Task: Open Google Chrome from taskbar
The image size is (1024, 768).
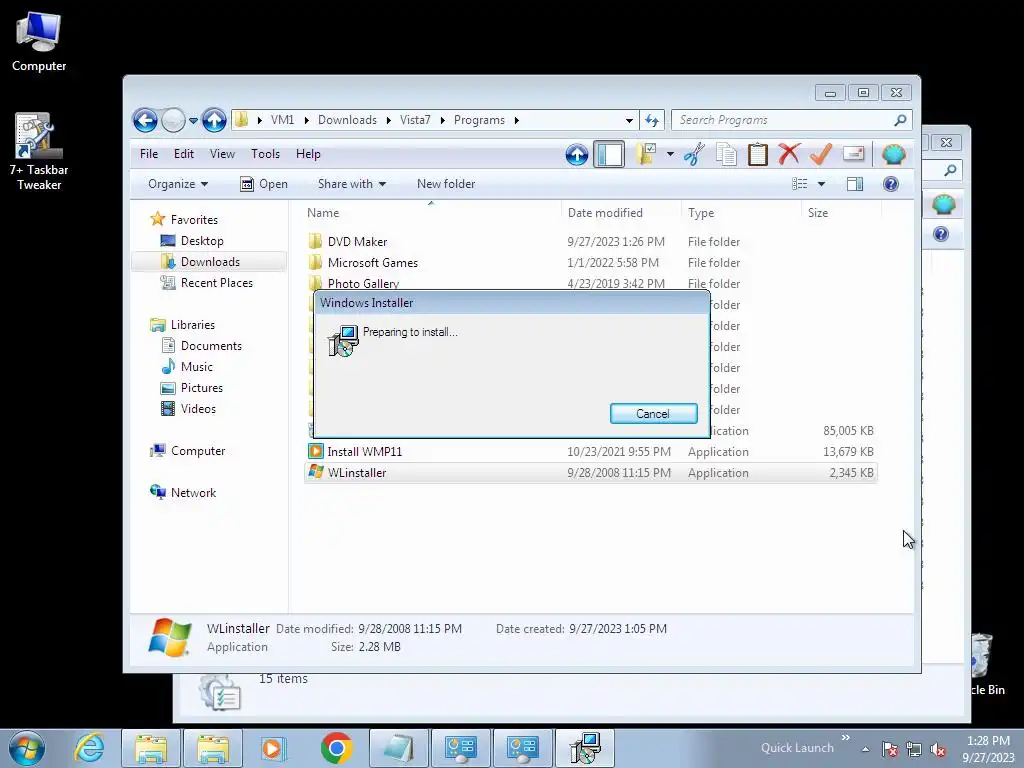Action: (x=337, y=748)
